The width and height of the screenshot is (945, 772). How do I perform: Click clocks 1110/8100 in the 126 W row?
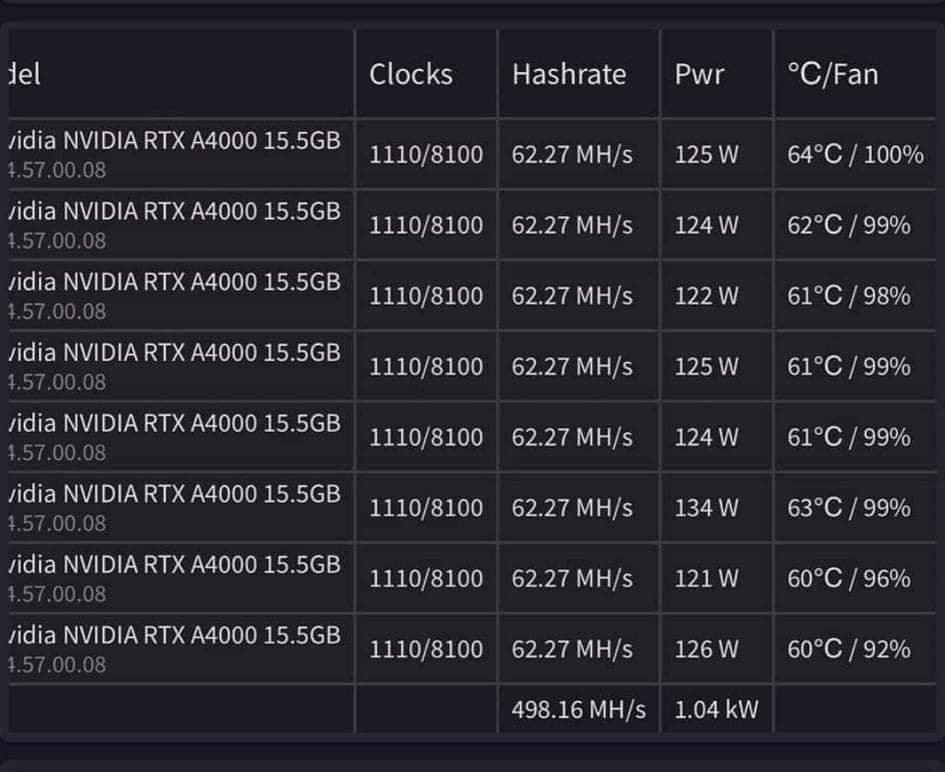pyautogui.click(x=426, y=649)
